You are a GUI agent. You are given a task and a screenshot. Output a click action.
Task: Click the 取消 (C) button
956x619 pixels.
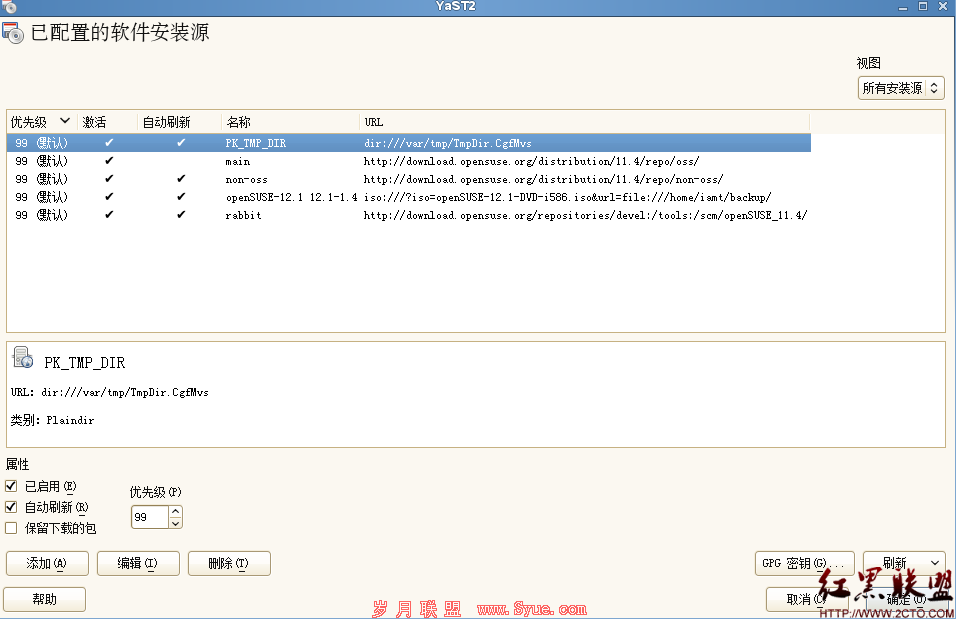point(807,599)
